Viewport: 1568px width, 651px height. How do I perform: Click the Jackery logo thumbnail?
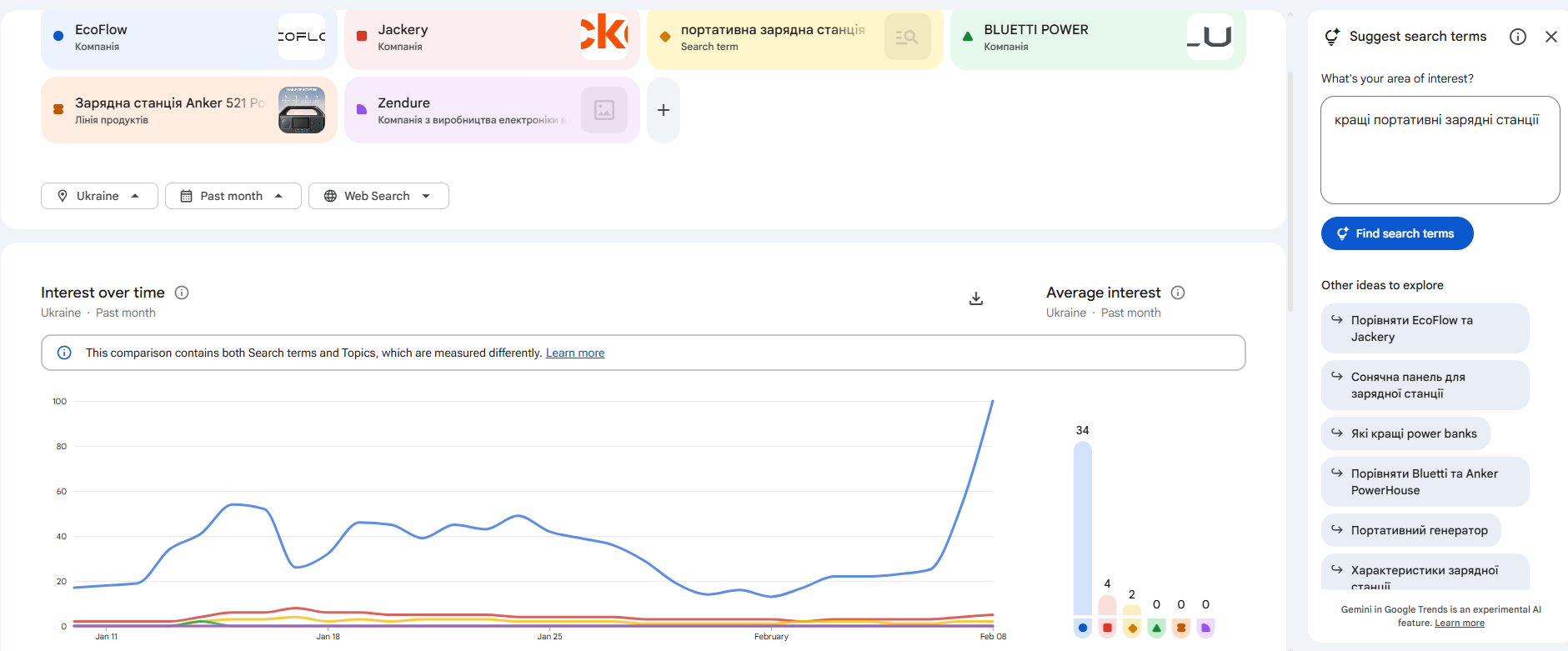point(604,37)
